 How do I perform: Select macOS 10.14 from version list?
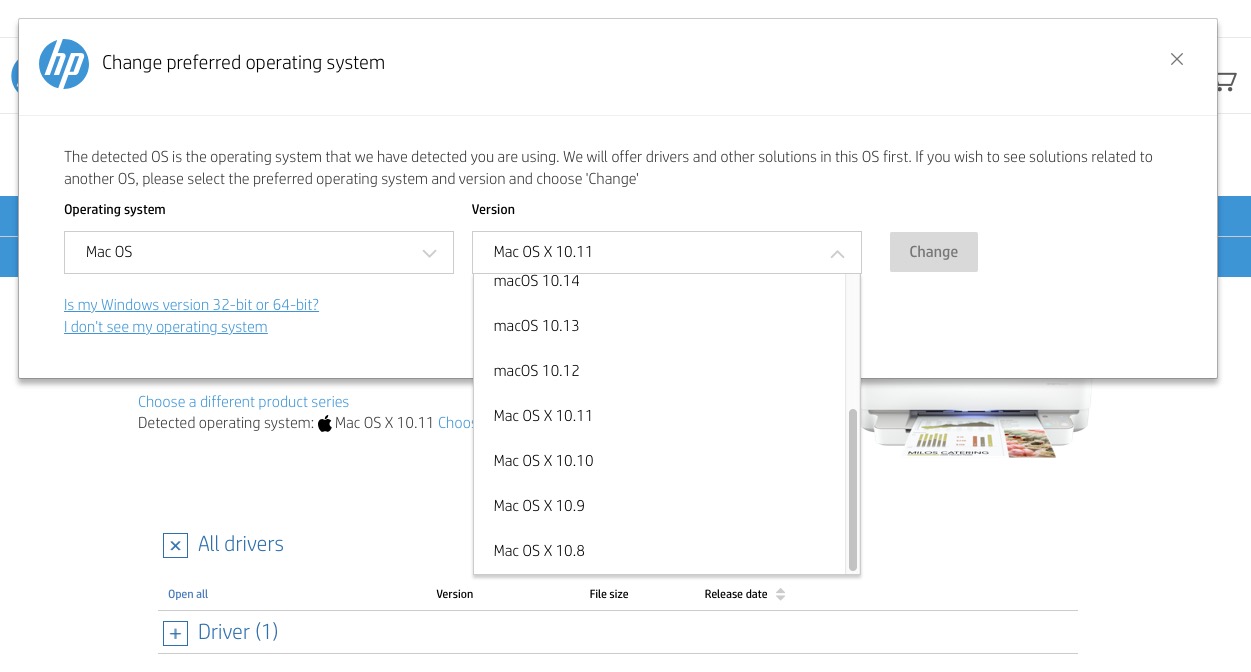tap(537, 282)
